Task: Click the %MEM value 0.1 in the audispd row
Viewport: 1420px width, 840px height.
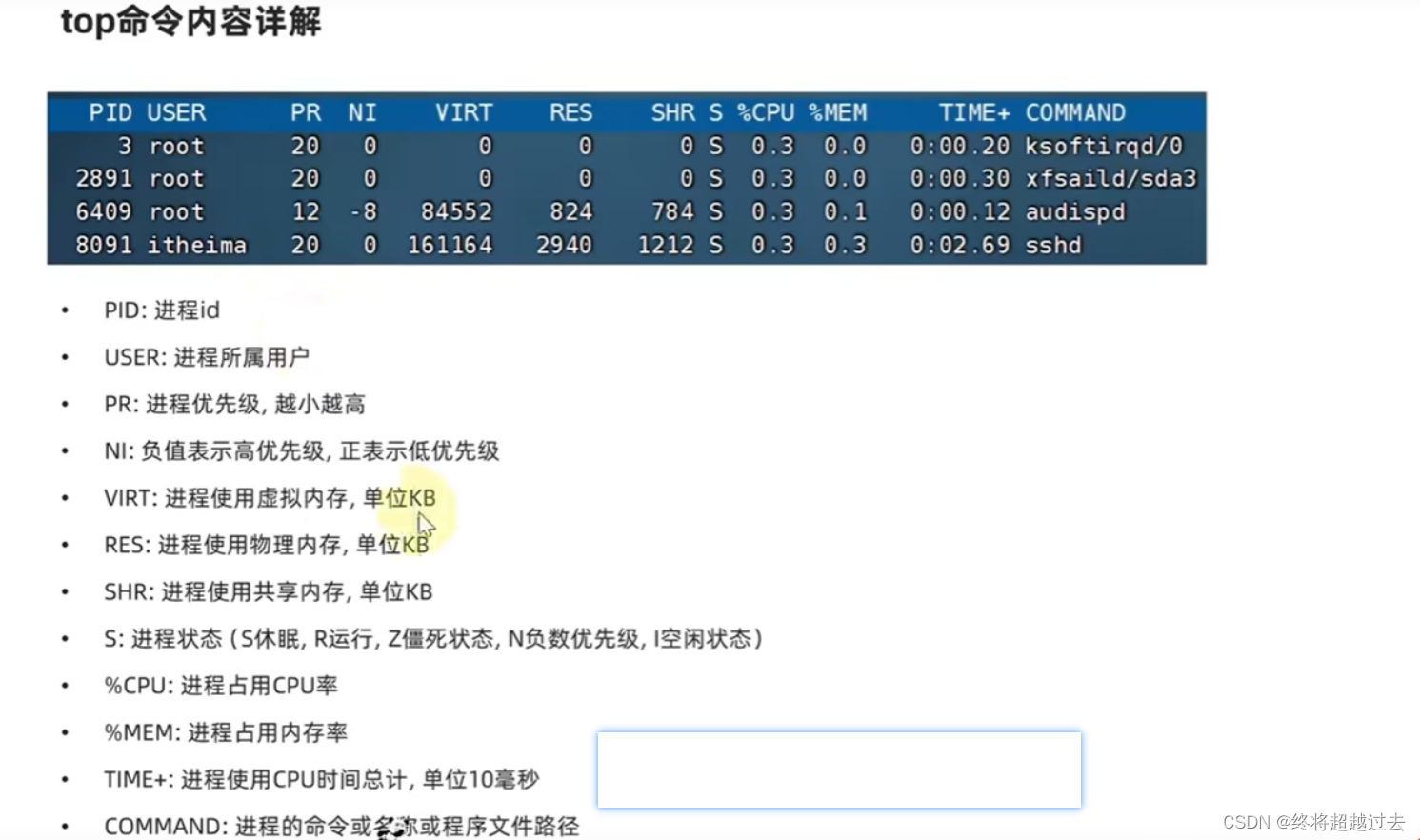Action: (846, 211)
